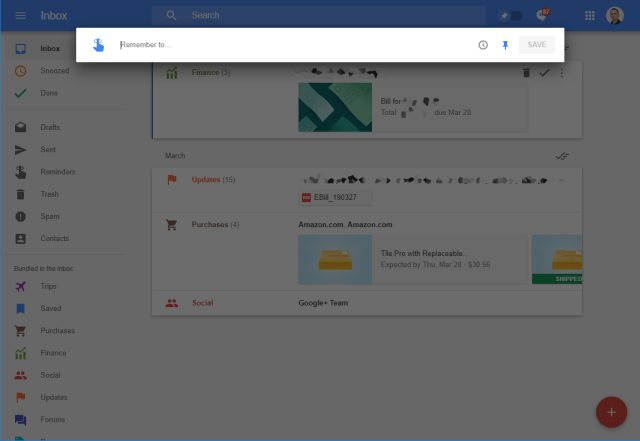
Task: Mark Finance bundle done with checkmark
Action: tap(544, 73)
